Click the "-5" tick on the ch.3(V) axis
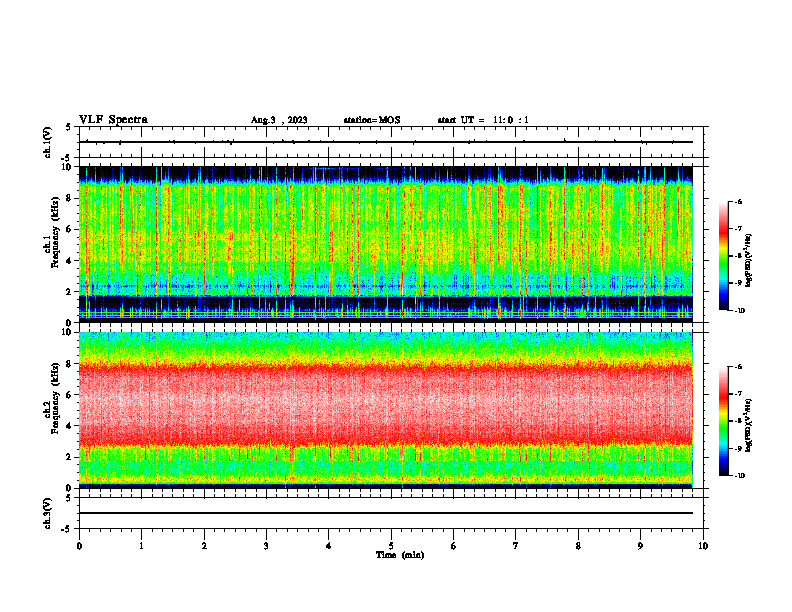The image size is (792, 612). [67, 529]
